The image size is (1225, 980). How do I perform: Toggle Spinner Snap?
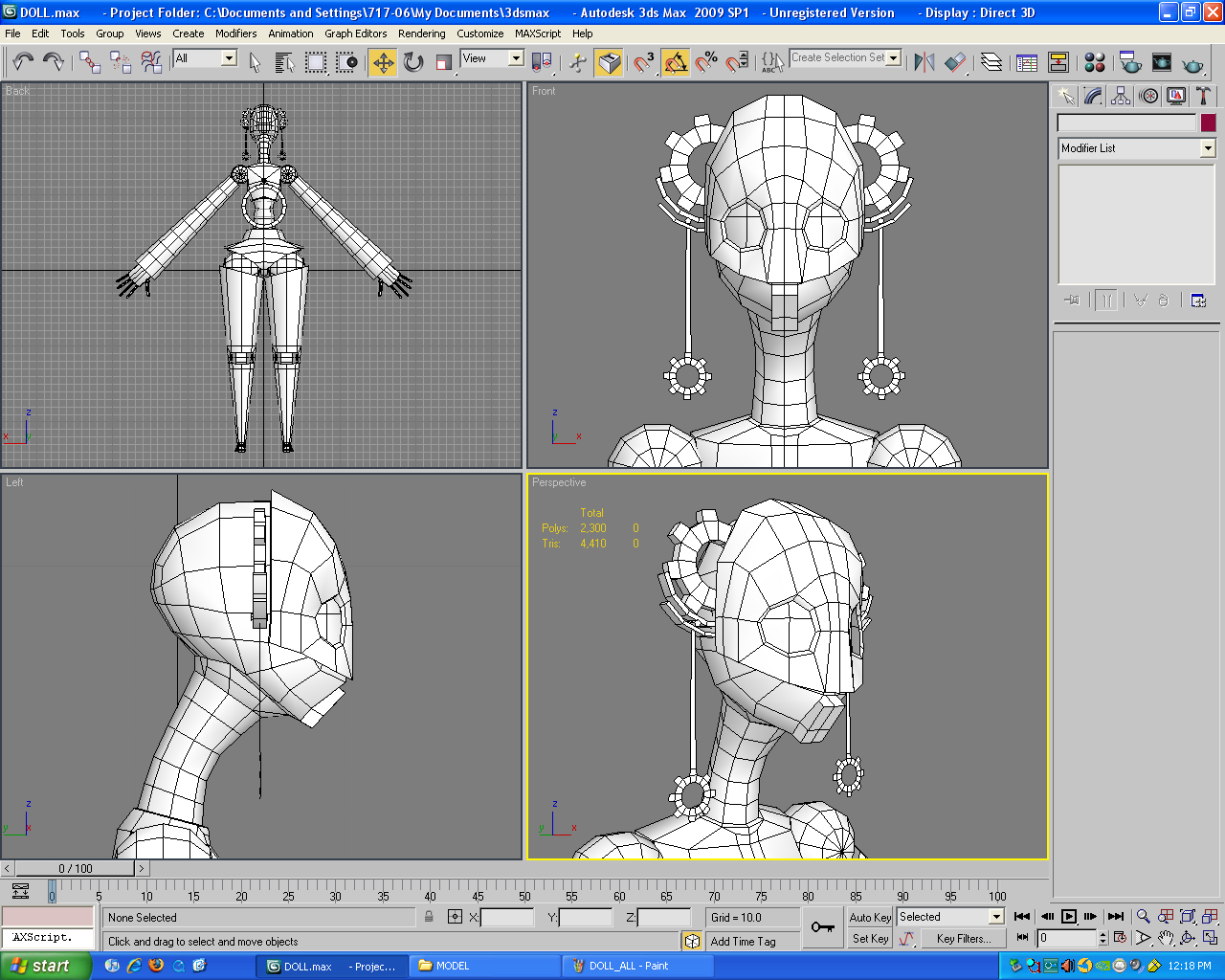[737, 62]
